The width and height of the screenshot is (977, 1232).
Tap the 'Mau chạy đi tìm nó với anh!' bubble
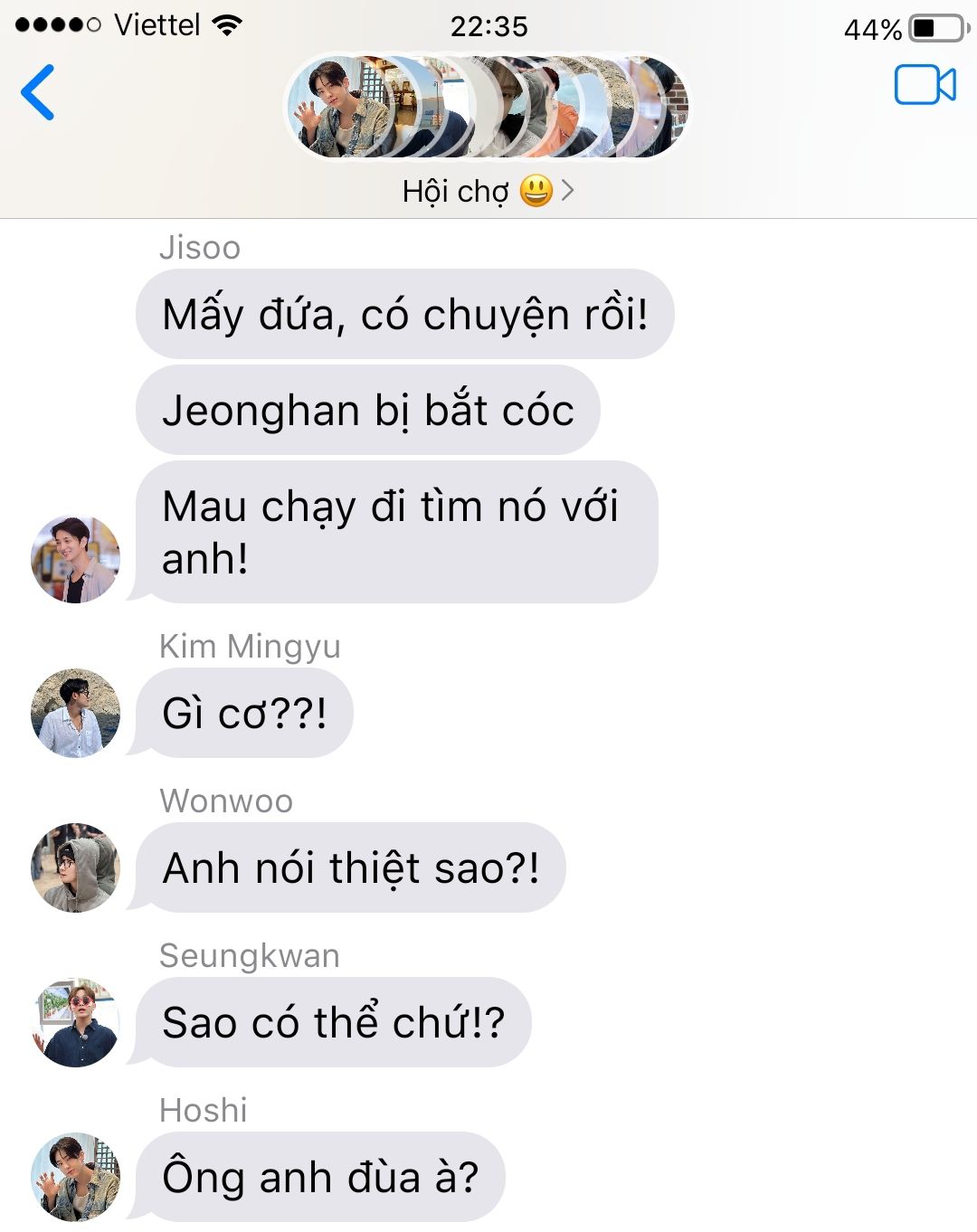tap(396, 532)
